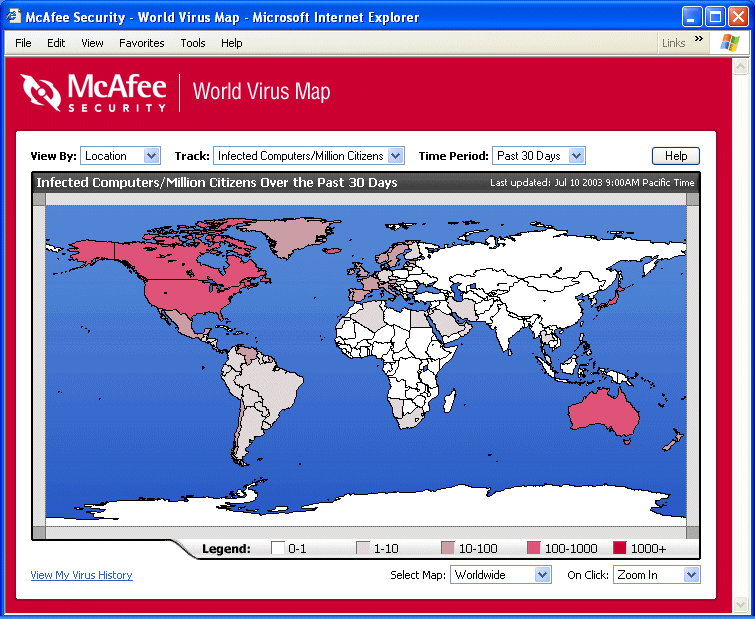Click the 1000+ legend color swatch
The width and height of the screenshot is (755, 619).
click(x=620, y=548)
